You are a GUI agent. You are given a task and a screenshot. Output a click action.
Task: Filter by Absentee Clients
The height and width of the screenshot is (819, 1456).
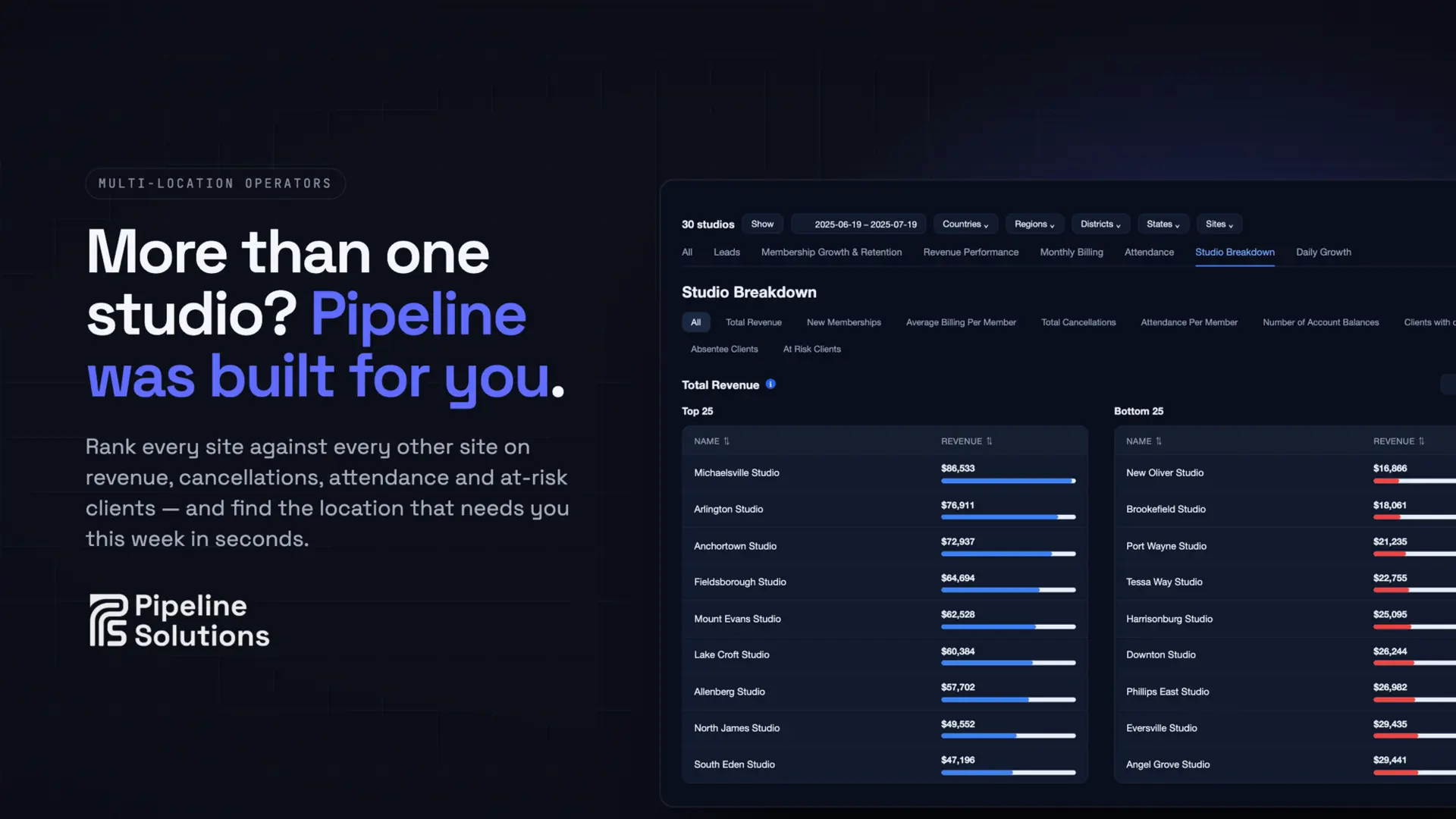point(724,349)
